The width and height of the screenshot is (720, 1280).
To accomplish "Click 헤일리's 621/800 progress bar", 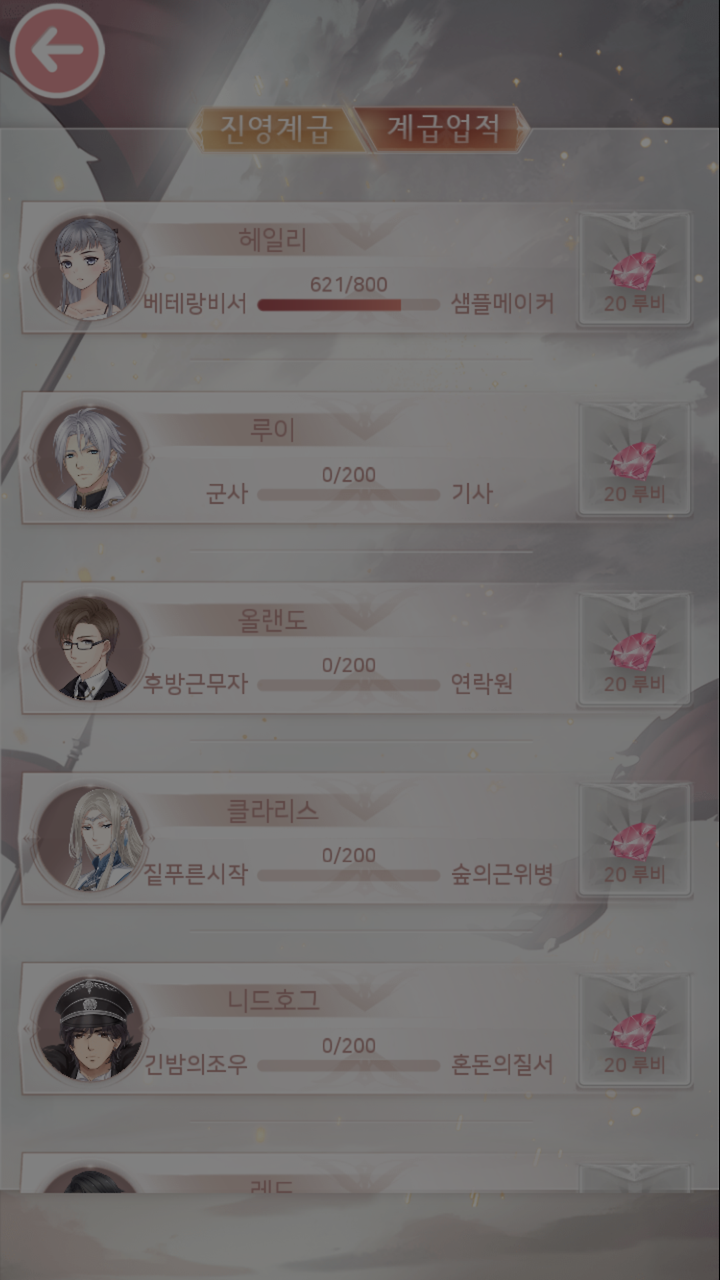I will coord(349,304).
